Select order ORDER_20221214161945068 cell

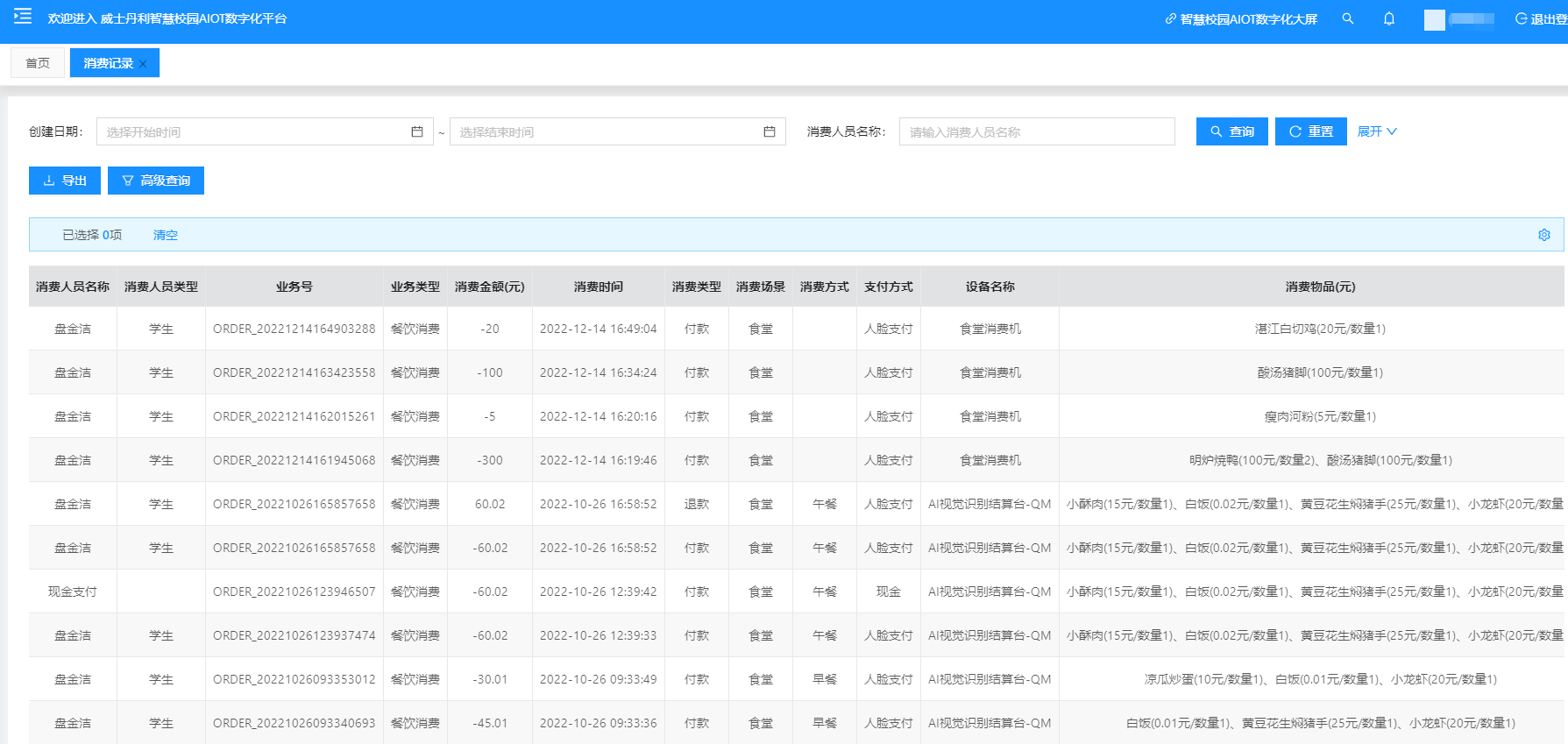coord(294,460)
